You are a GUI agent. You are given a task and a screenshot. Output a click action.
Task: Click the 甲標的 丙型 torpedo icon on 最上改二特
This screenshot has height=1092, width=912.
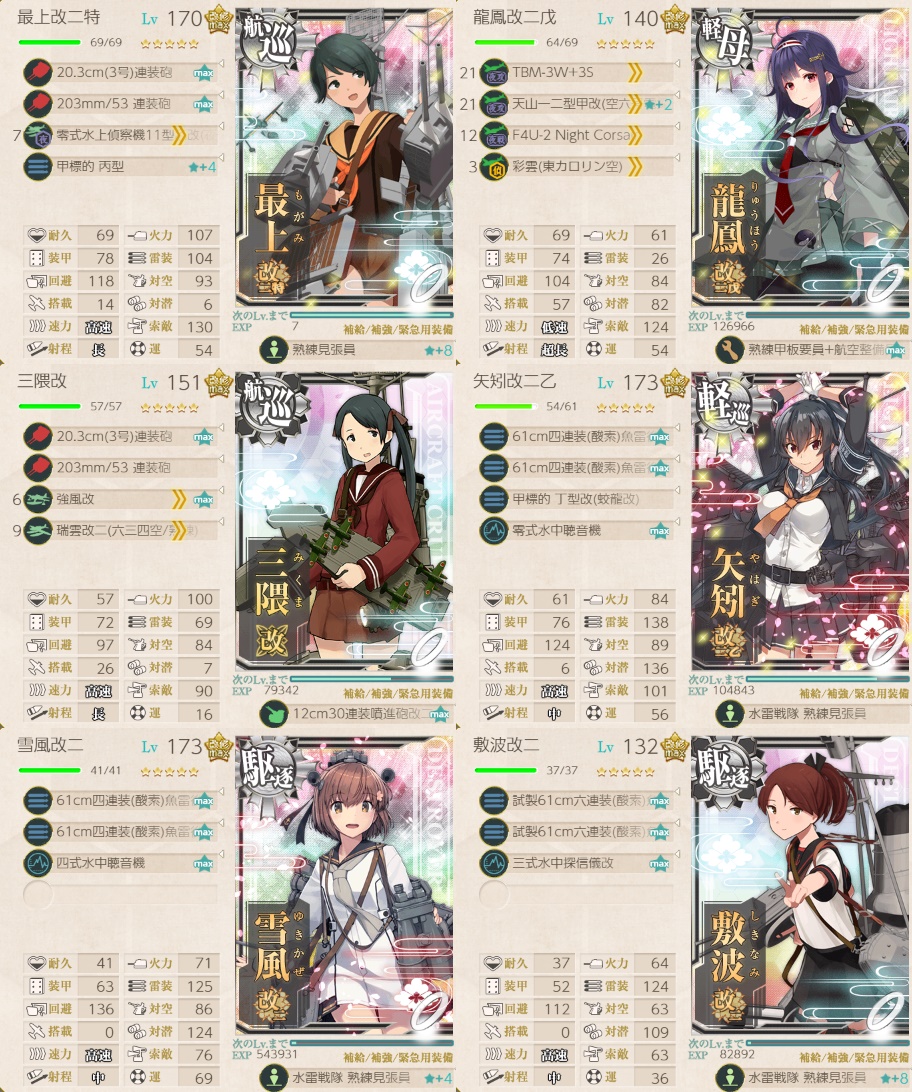[x=37, y=167]
